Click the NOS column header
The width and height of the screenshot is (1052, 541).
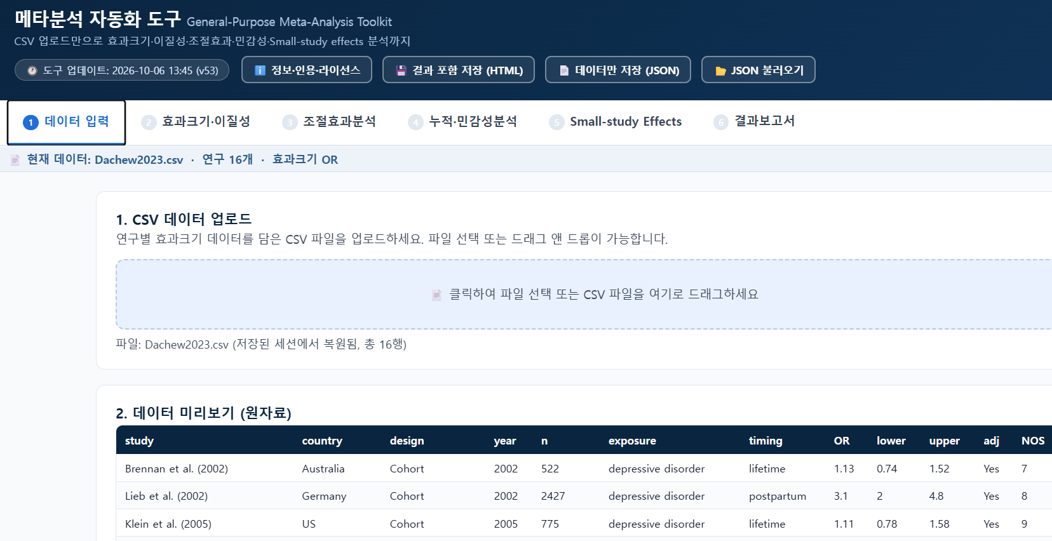1033,441
